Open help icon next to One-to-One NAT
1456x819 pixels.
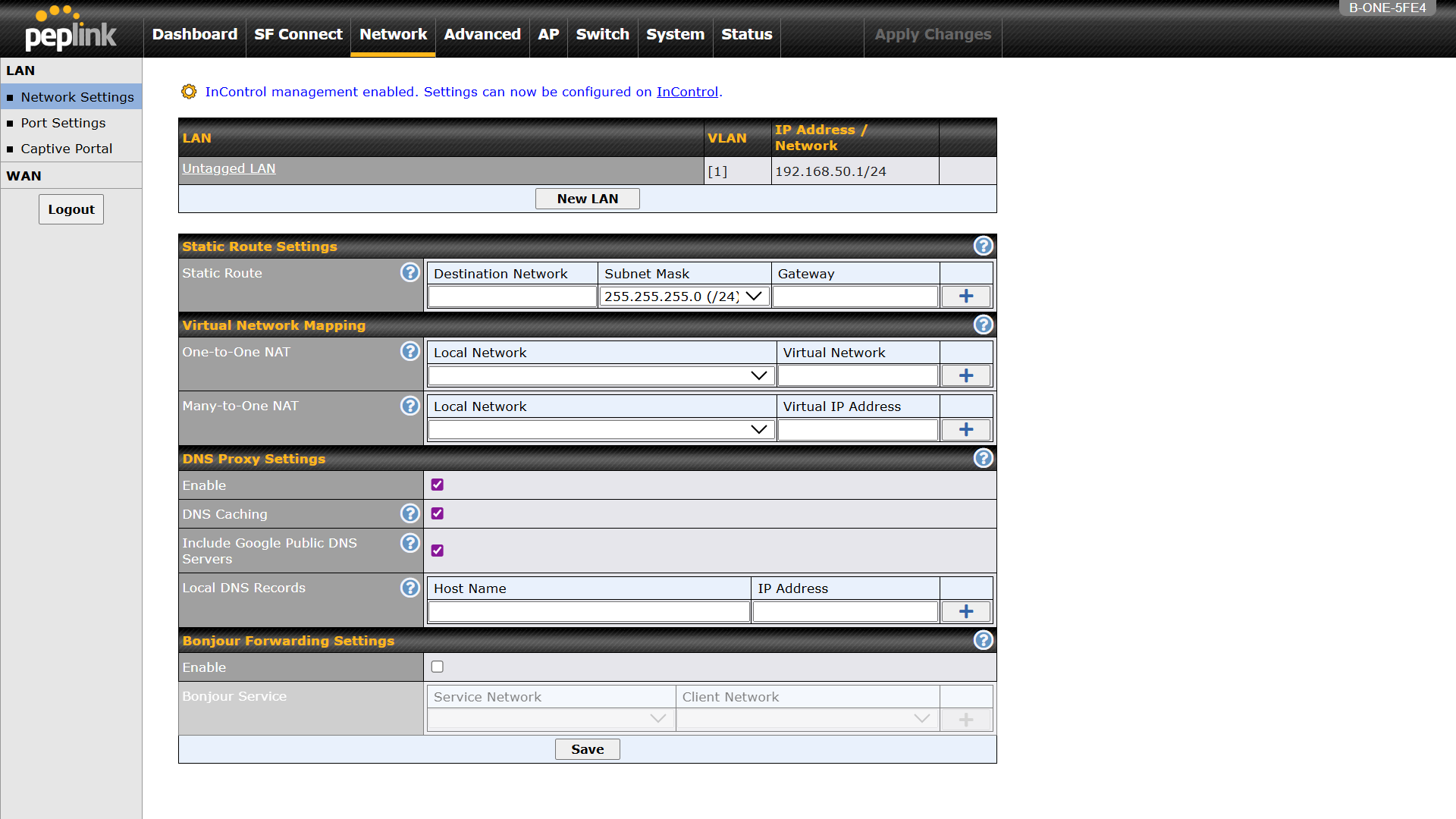click(409, 352)
